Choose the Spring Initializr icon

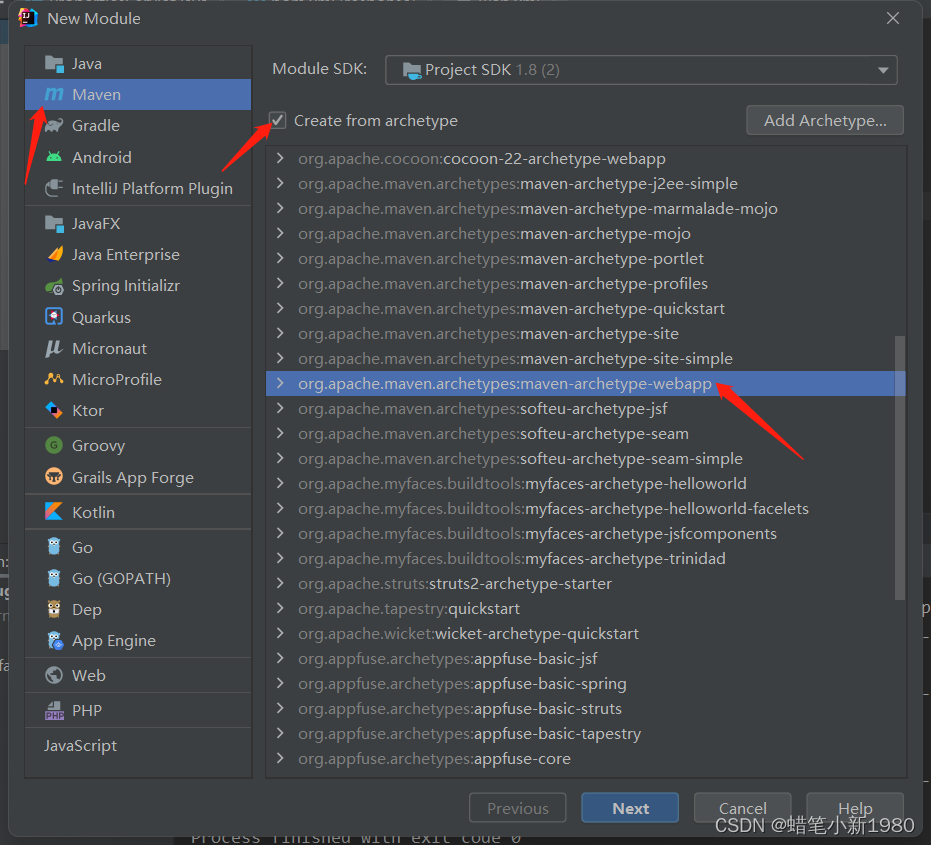tap(54, 286)
